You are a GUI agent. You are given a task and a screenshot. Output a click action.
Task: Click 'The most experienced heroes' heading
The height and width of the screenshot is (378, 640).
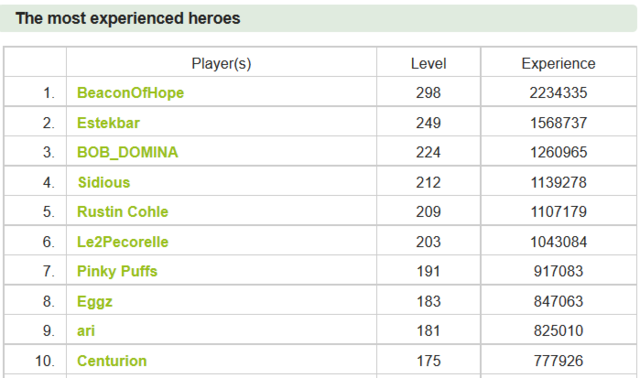pyautogui.click(x=128, y=18)
